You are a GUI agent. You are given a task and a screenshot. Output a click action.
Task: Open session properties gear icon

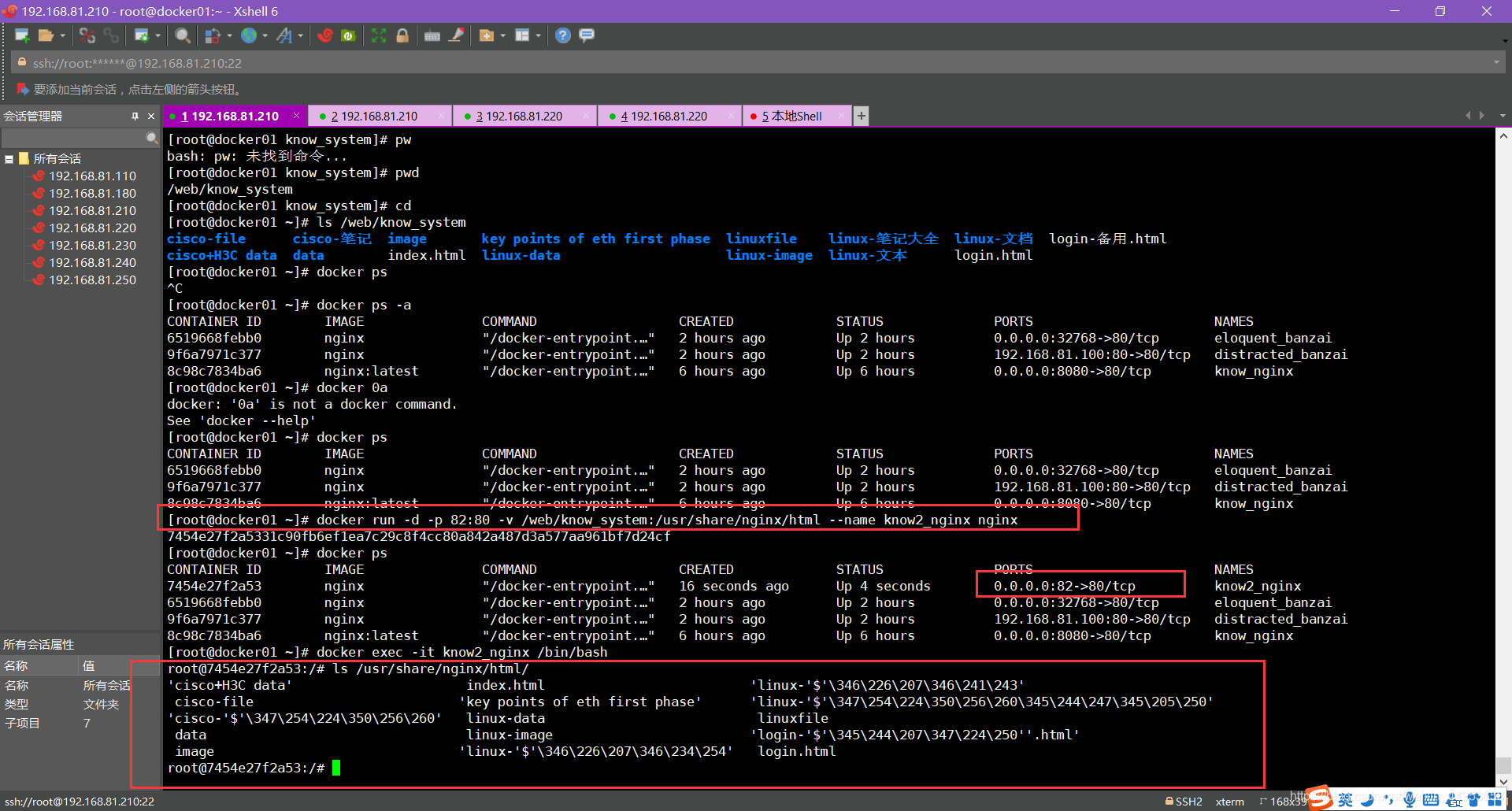pos(142,35)
